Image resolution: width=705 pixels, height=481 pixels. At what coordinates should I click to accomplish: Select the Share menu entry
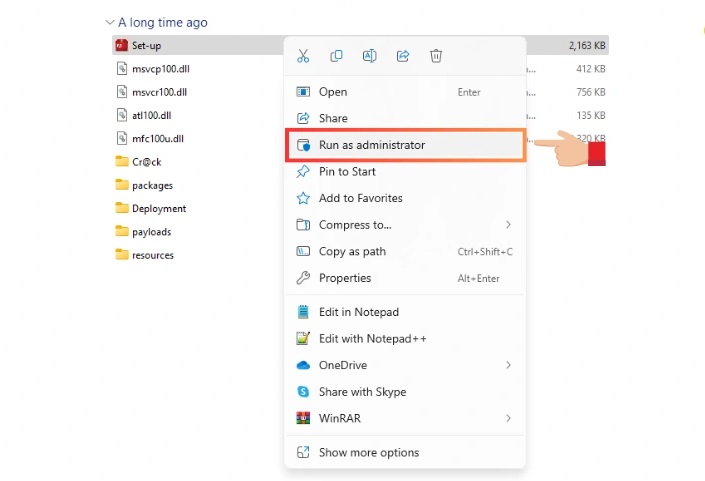tap(405, 118)
